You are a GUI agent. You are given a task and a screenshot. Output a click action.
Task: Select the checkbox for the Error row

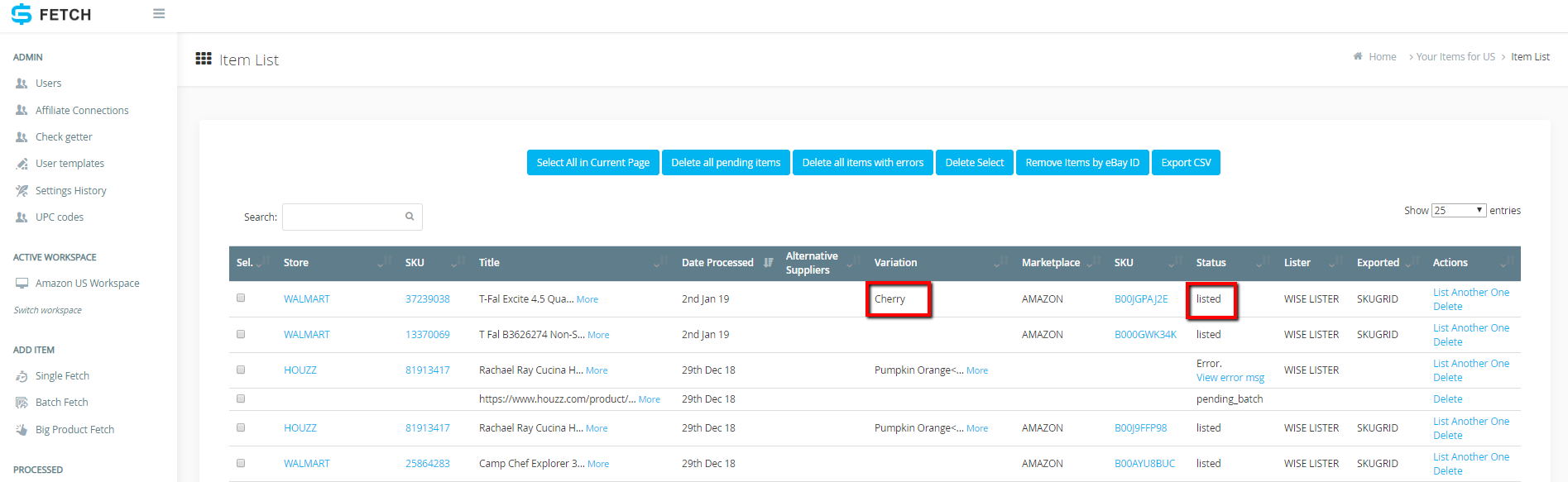[x=241, y=370]
